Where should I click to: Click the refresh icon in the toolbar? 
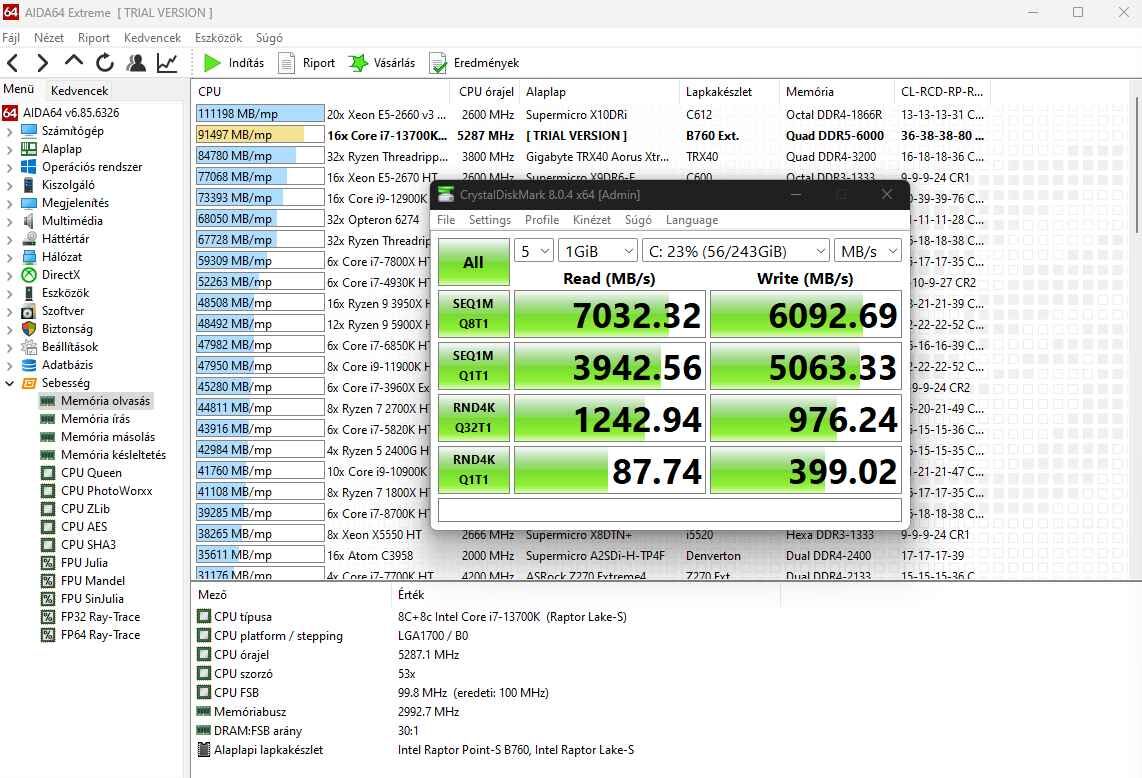(105, 63)
